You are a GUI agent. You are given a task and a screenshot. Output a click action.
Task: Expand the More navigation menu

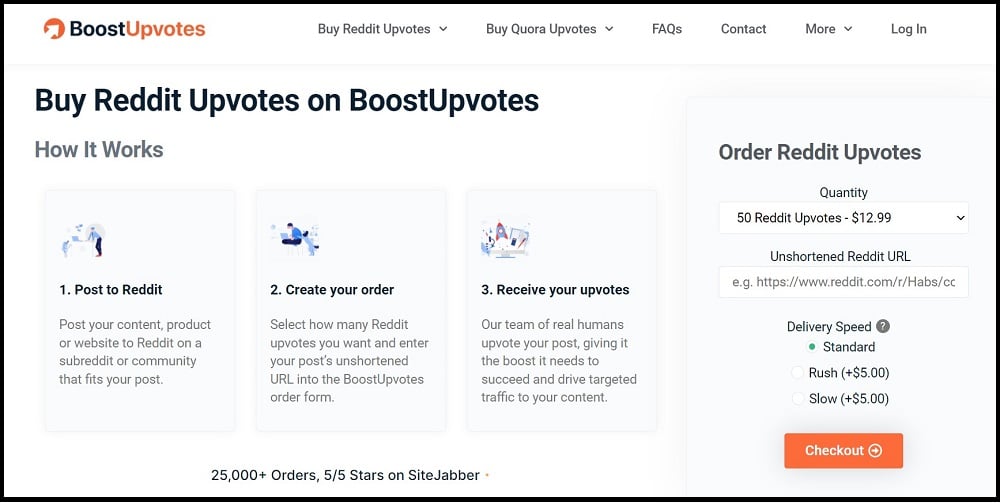point(828,29)
